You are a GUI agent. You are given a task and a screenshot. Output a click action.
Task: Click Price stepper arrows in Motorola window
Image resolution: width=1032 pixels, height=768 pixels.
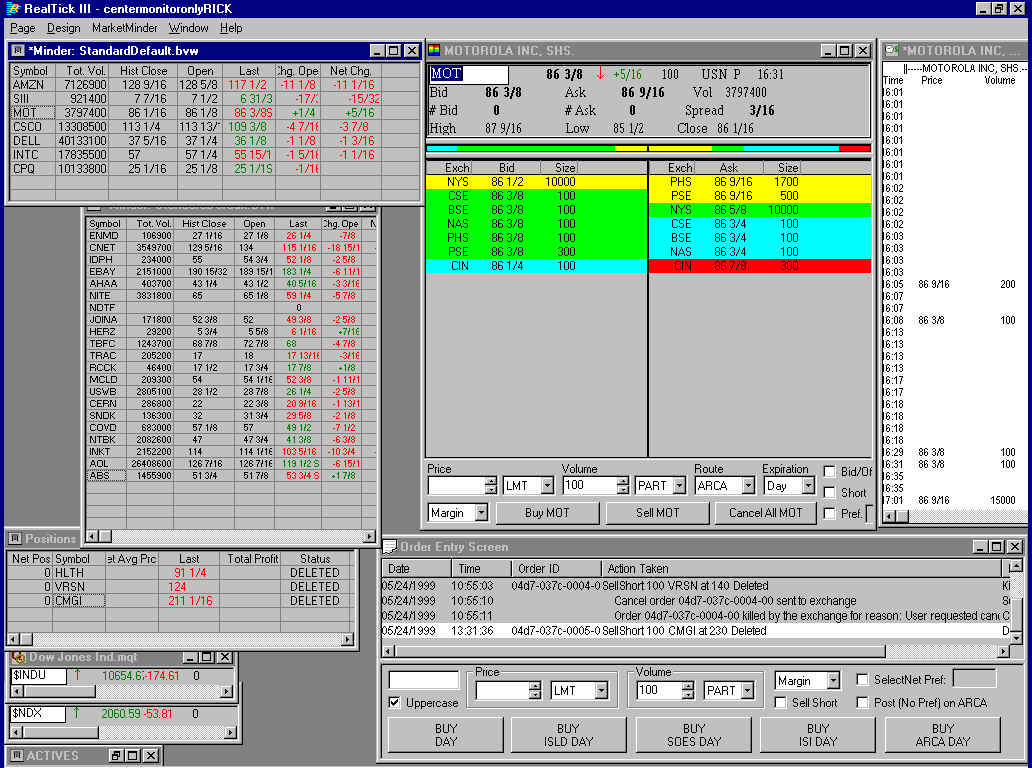(490, 486)
